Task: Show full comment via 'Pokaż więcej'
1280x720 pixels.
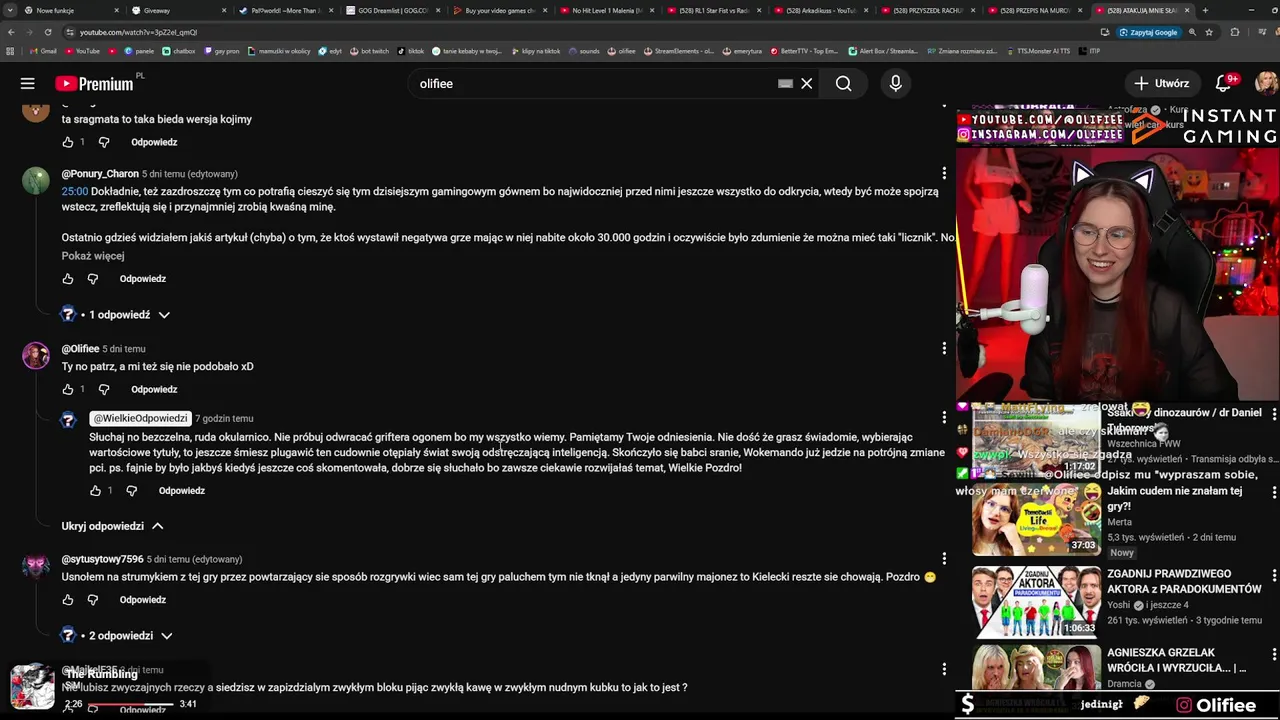Action: pyautogui.click(x=93, y=256)
